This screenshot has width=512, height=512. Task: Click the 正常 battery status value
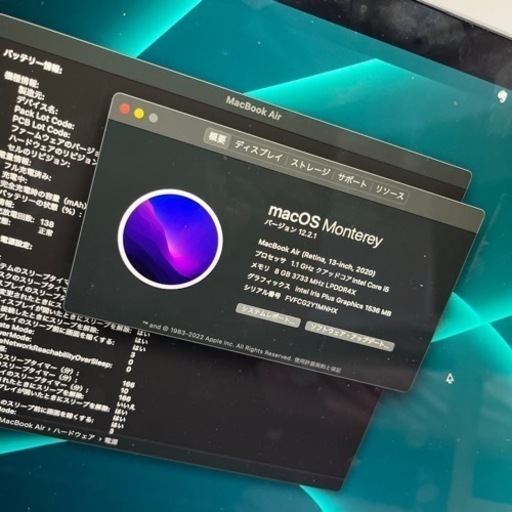point(46,231)
